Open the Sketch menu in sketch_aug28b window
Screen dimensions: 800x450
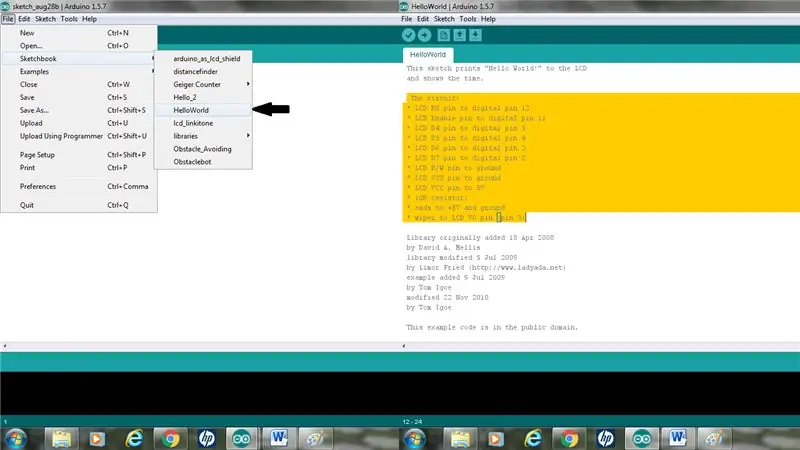45,19
